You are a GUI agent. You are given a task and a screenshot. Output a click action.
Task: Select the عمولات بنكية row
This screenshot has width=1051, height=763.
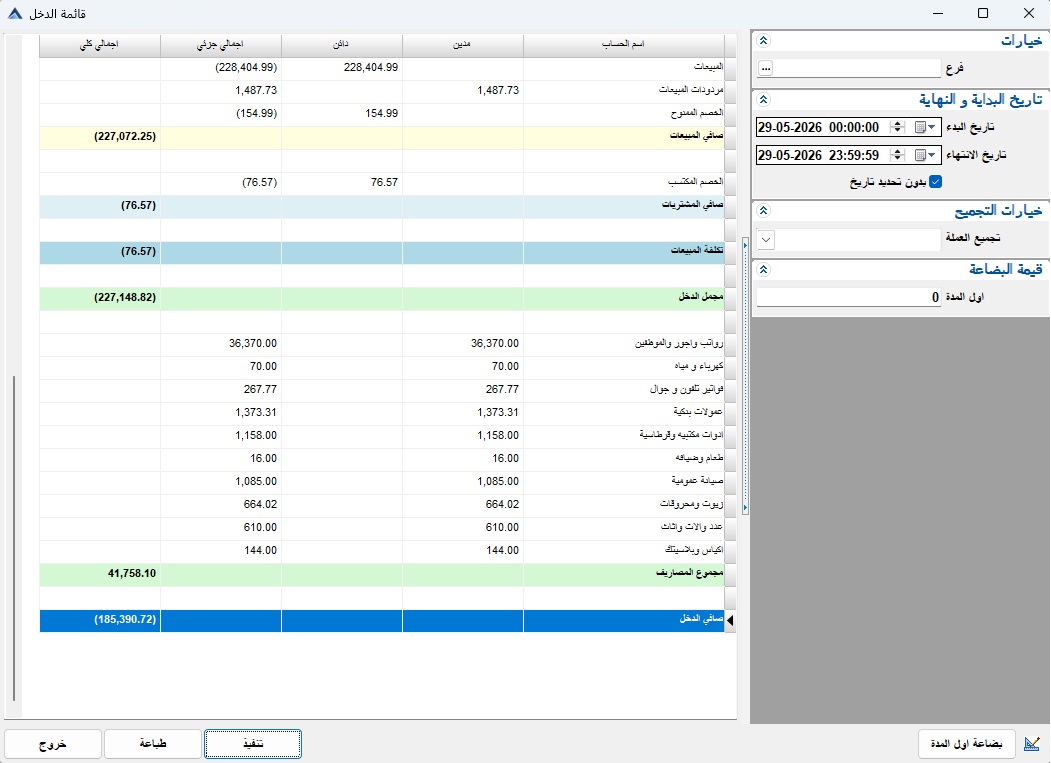[x=382, y=412]
